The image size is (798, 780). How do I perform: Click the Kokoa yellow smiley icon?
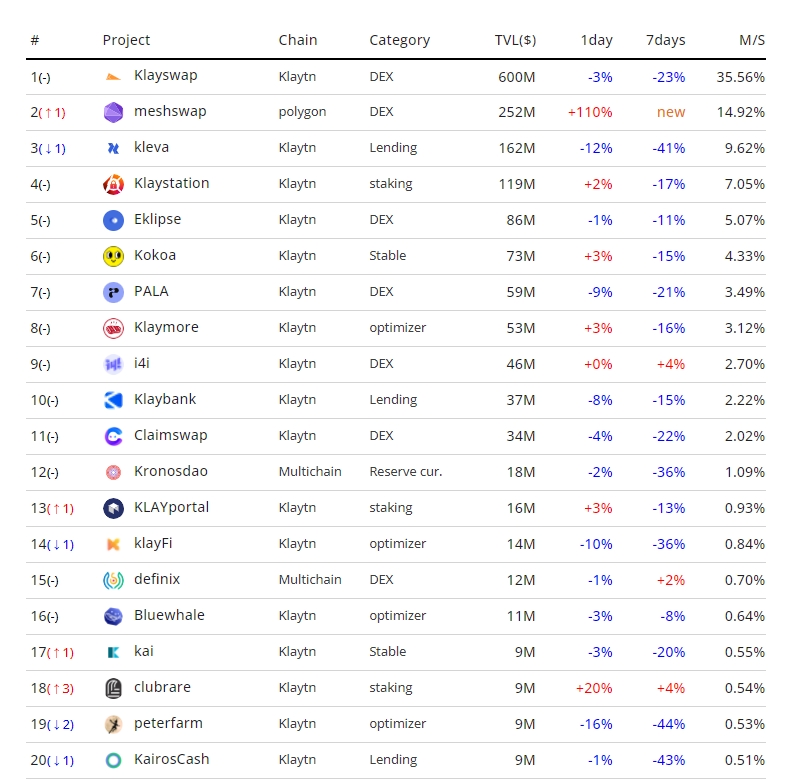click(113, 256)
